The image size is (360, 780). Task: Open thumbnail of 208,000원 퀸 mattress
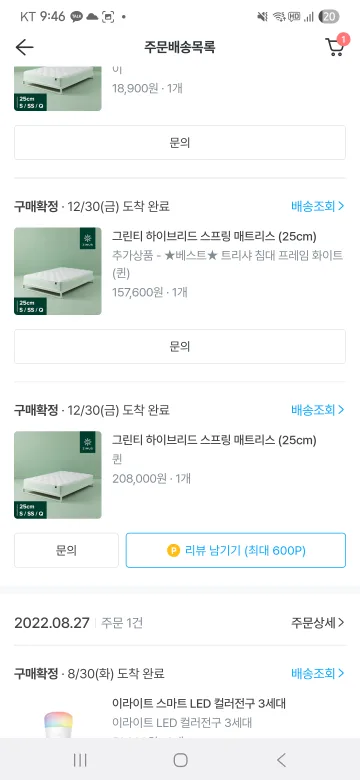coord(58,475)
